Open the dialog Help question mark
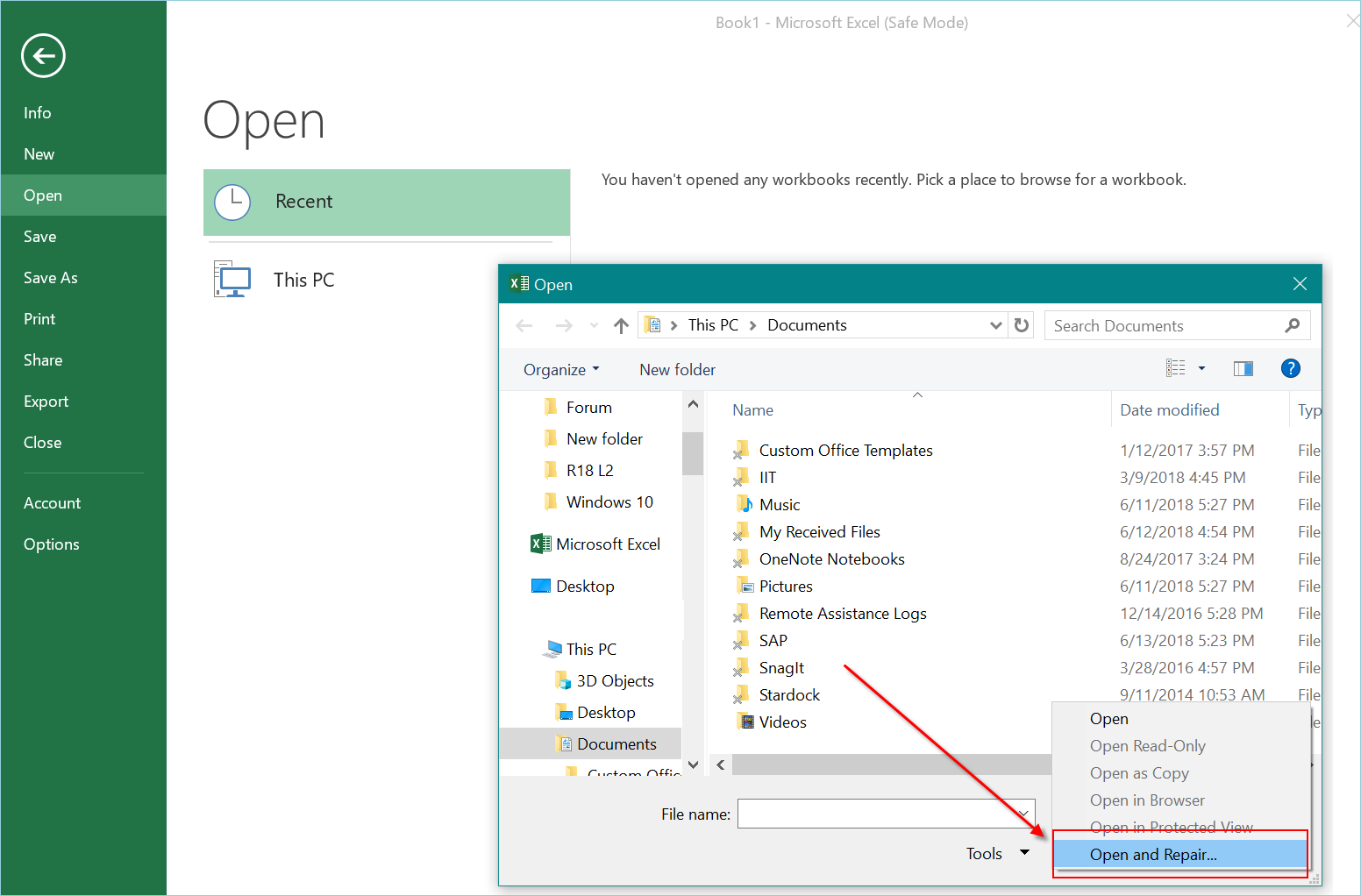Screen dimensions: 1361x896 tap(1290, 369)
